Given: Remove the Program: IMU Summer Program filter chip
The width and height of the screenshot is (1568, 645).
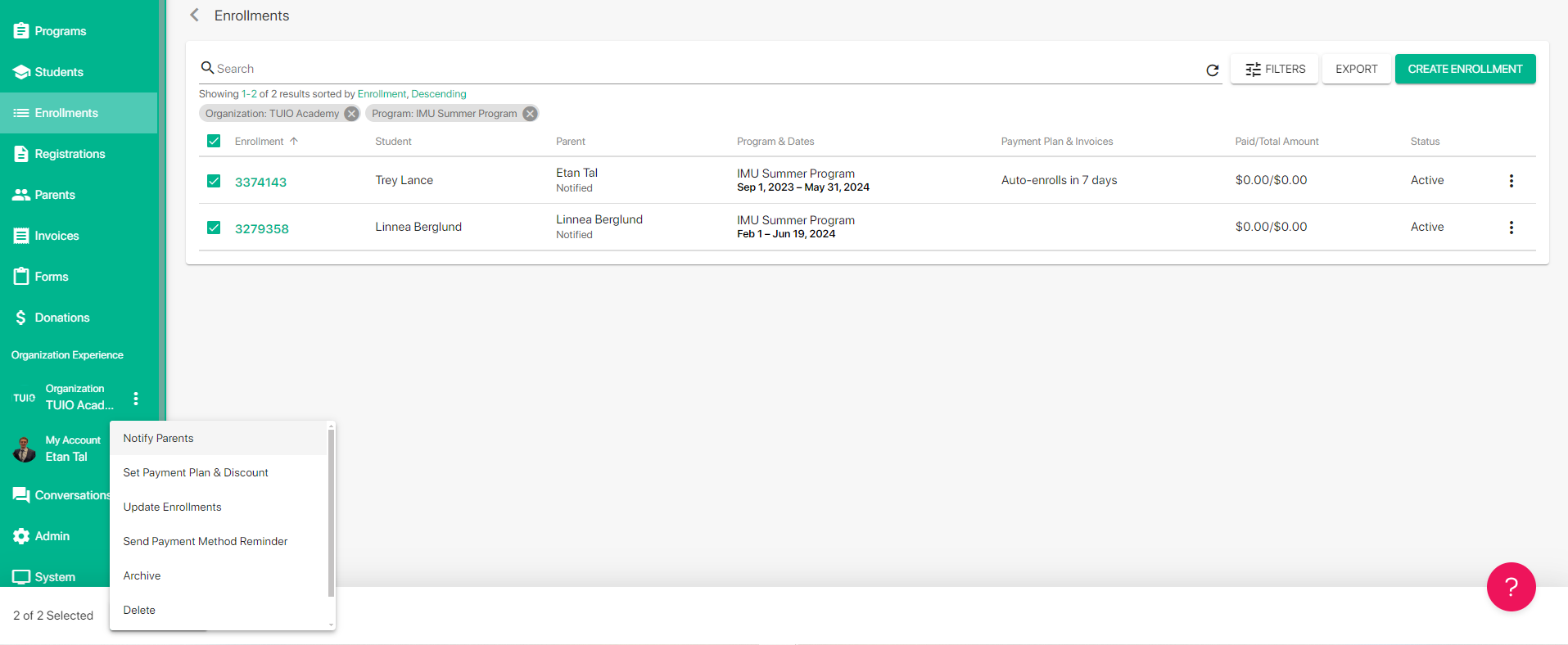Looking at the screenshot, I should tap(531, 114).
